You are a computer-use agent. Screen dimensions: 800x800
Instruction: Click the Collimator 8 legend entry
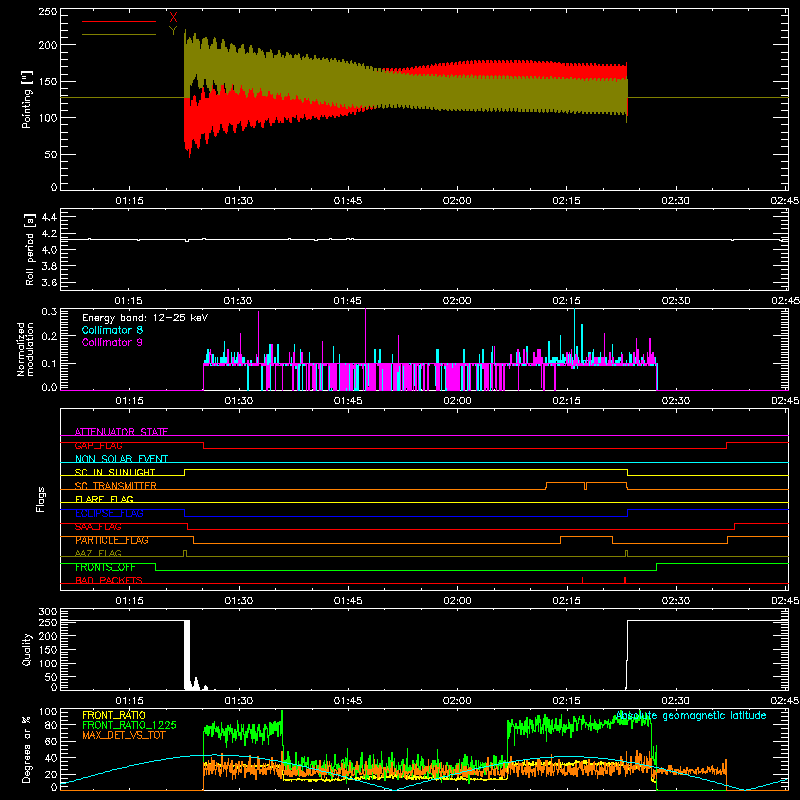pyautogui.click(x=112, y=330)
